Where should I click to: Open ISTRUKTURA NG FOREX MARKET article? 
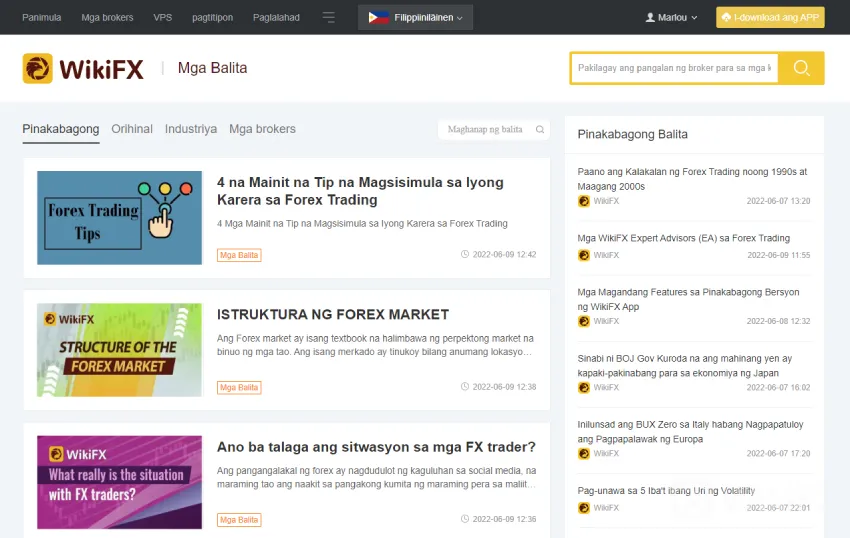[x=333, y=315]
